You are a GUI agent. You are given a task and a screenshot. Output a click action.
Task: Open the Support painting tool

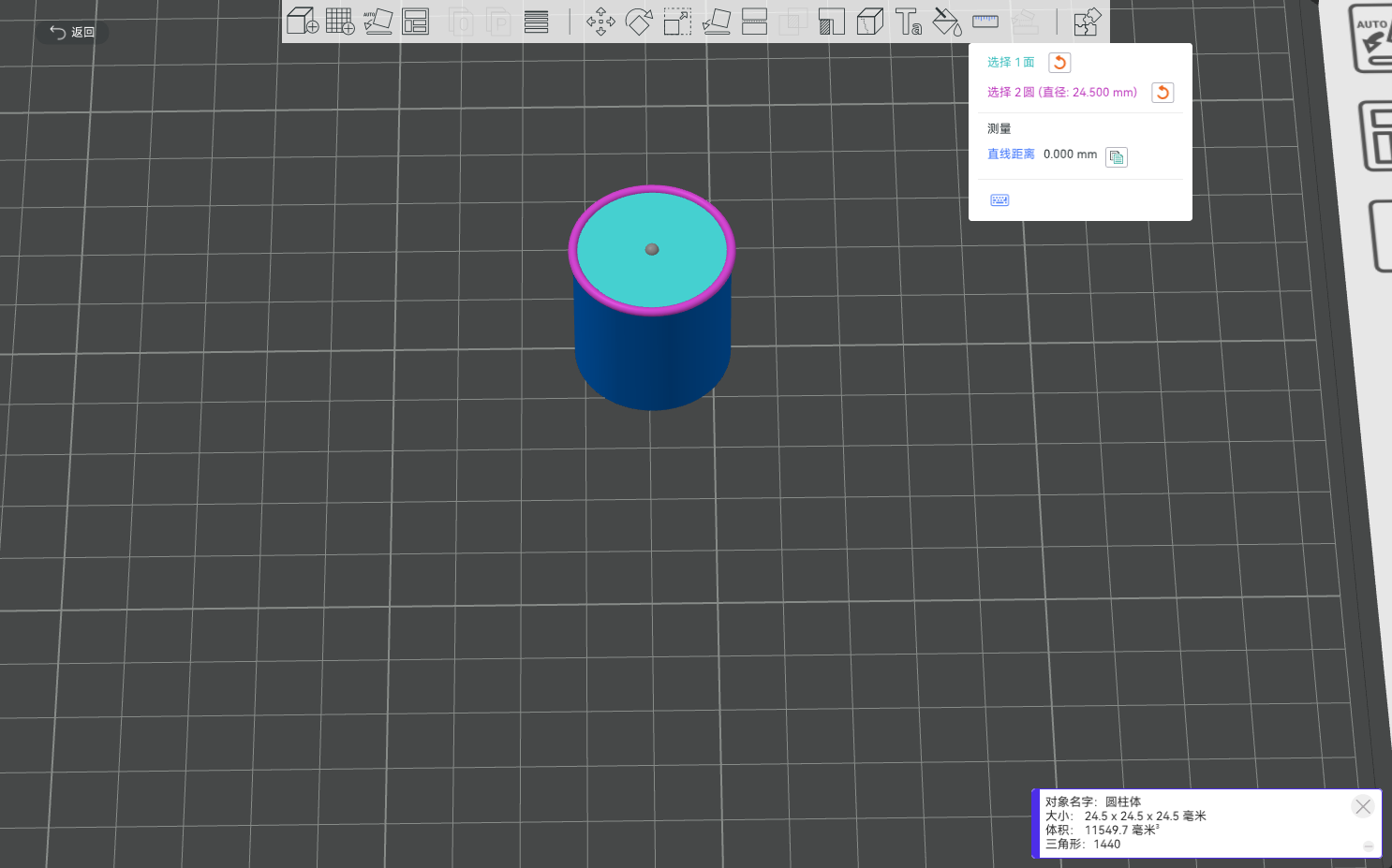[x=831, y=22]
